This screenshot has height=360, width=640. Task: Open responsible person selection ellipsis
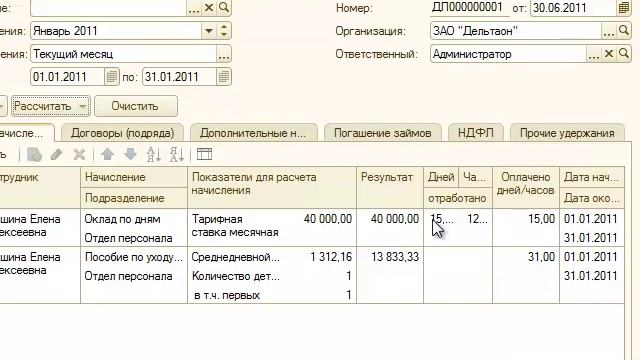tap(594, 54)
